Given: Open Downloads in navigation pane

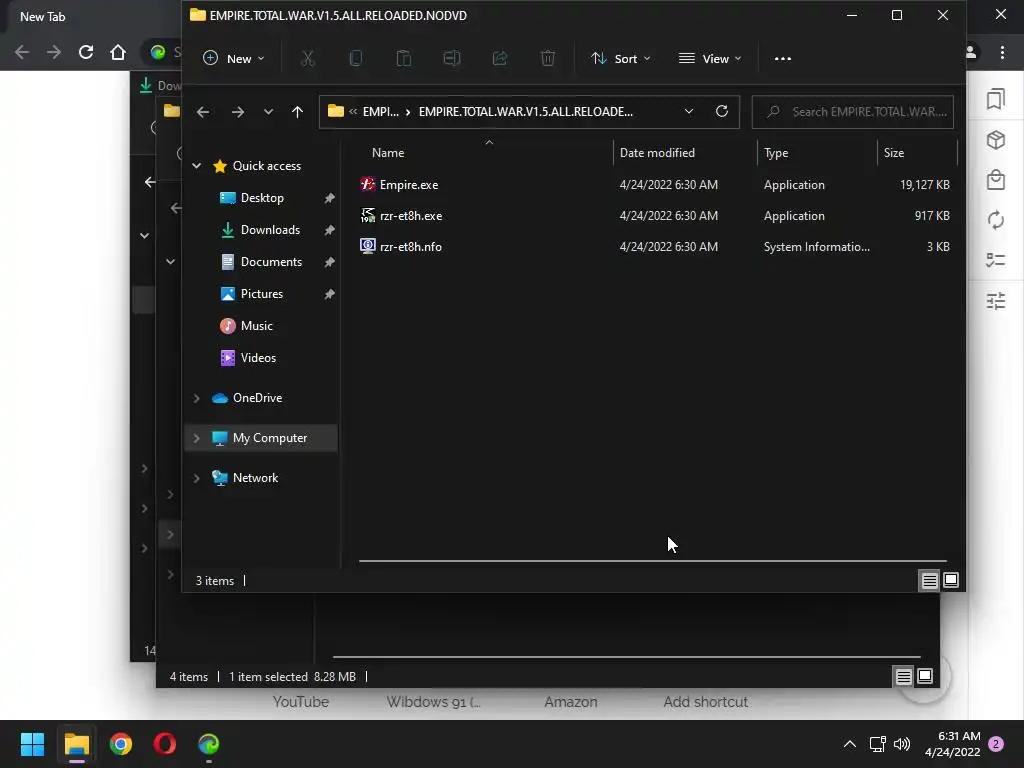Looking at the screenshot, I should (270, 230).
